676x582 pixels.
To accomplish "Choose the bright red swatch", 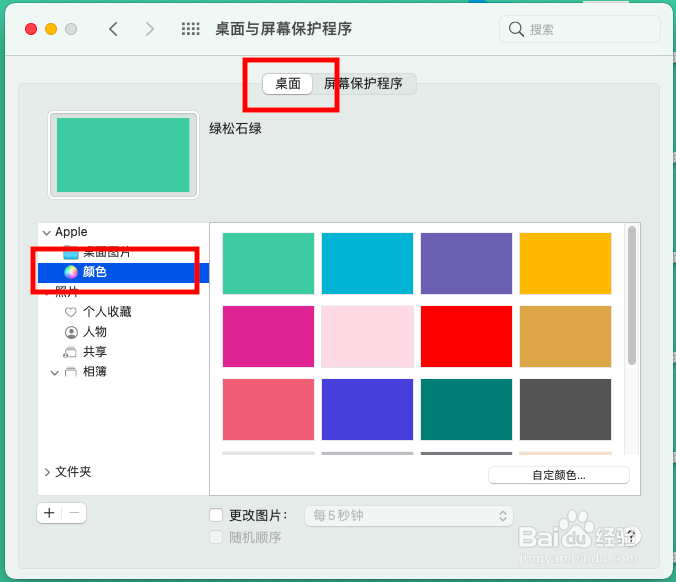I will (x=466, y=336).
